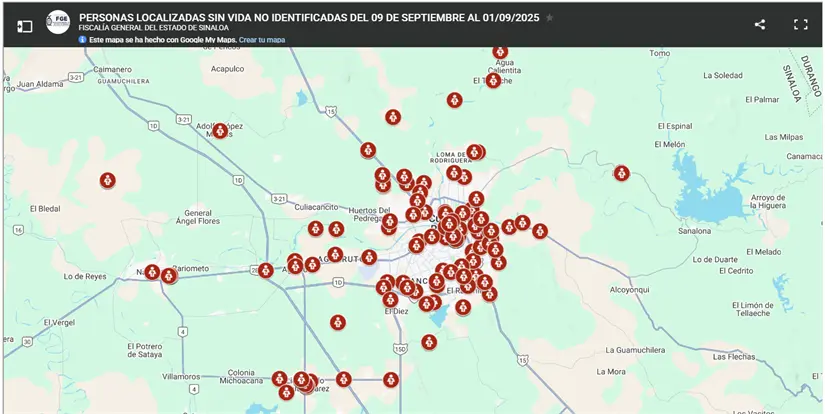Select the marker on highway 280 shield
Screen dimensions: 825x414
pyautogui.click(x=266, y=271)
